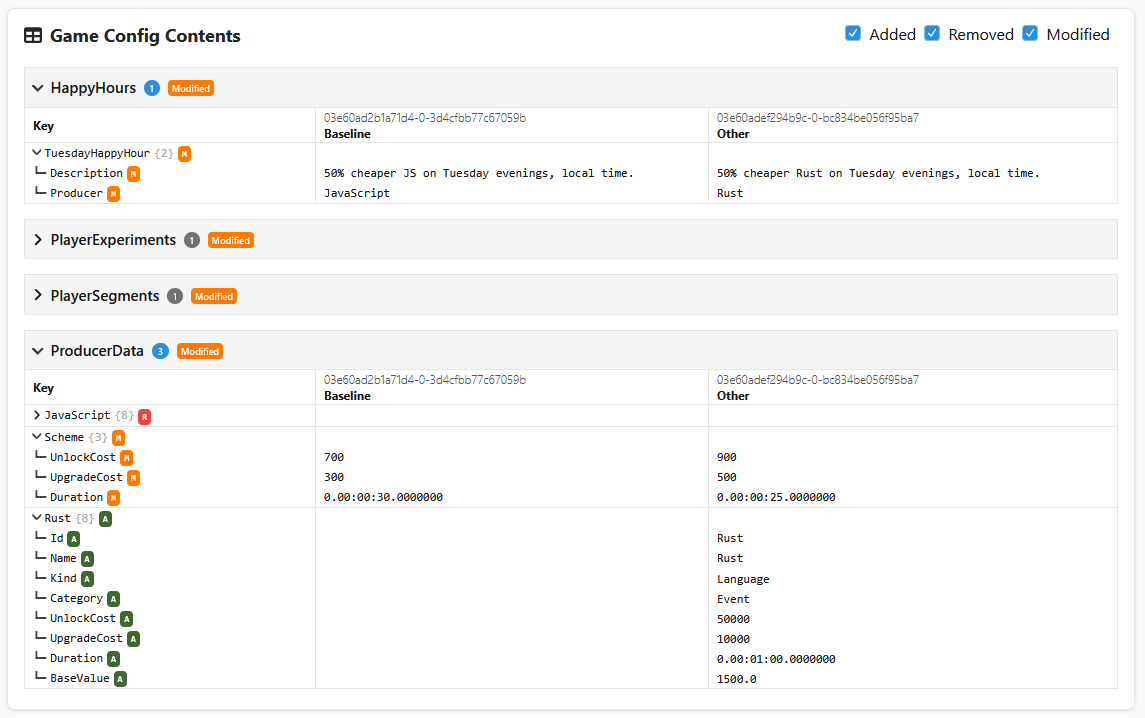Click the ProducerData count badge 3

(x=160, y=351)
